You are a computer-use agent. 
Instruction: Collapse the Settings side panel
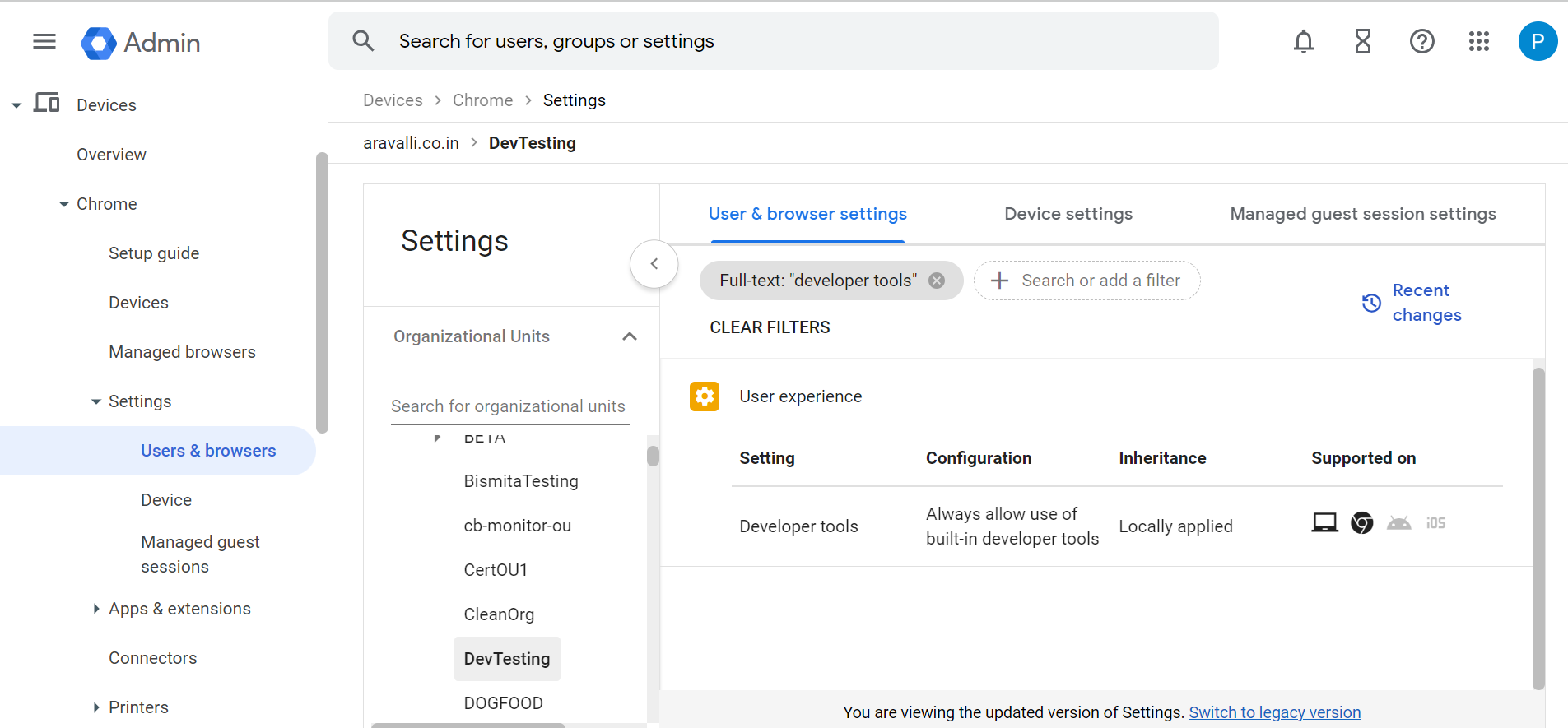(x=654, y=264)
